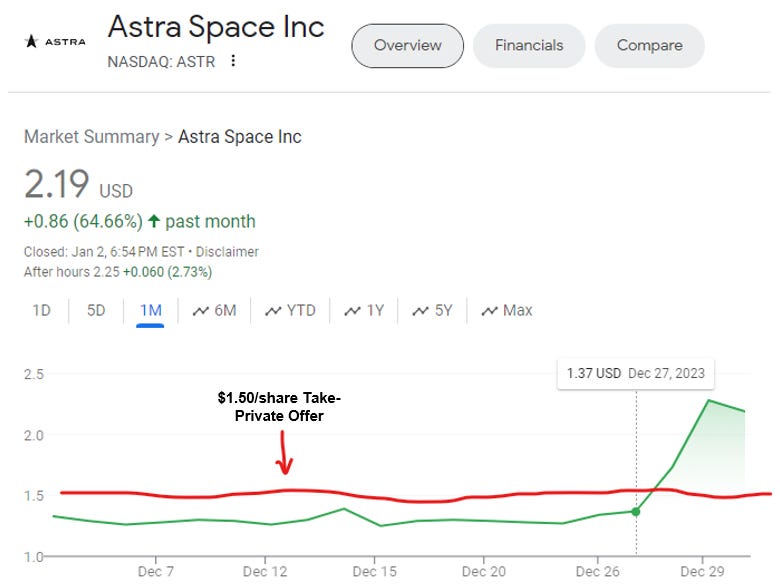
Task: Open the three-dot menu beside NASDAQ: ASTR
Action: (x=233, y=61)
